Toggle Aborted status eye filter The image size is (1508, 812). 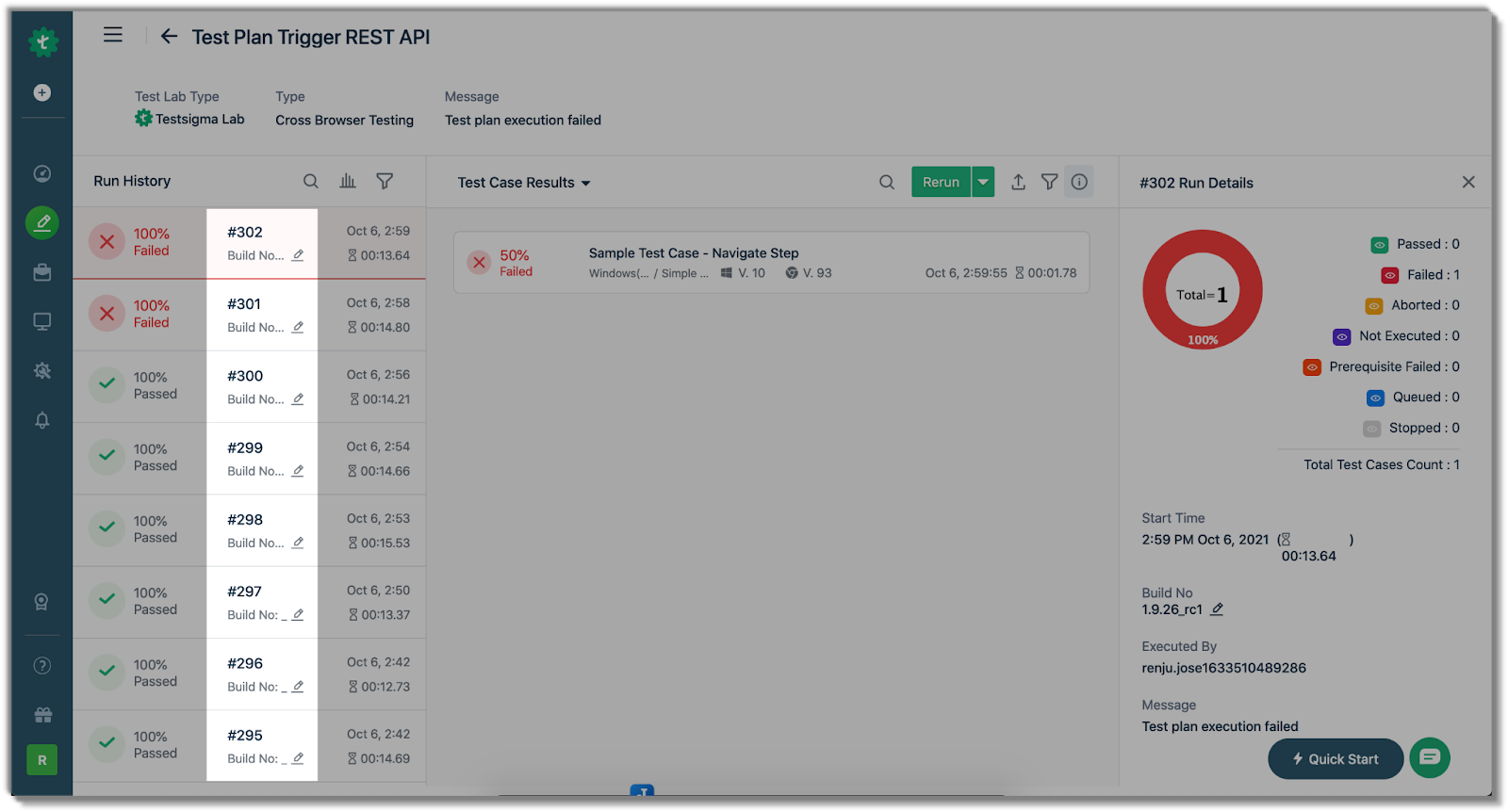click(1374, 306)
